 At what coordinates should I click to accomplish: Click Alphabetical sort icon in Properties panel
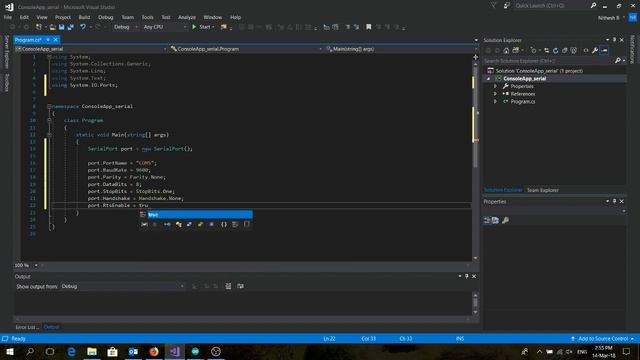point(495,220)
